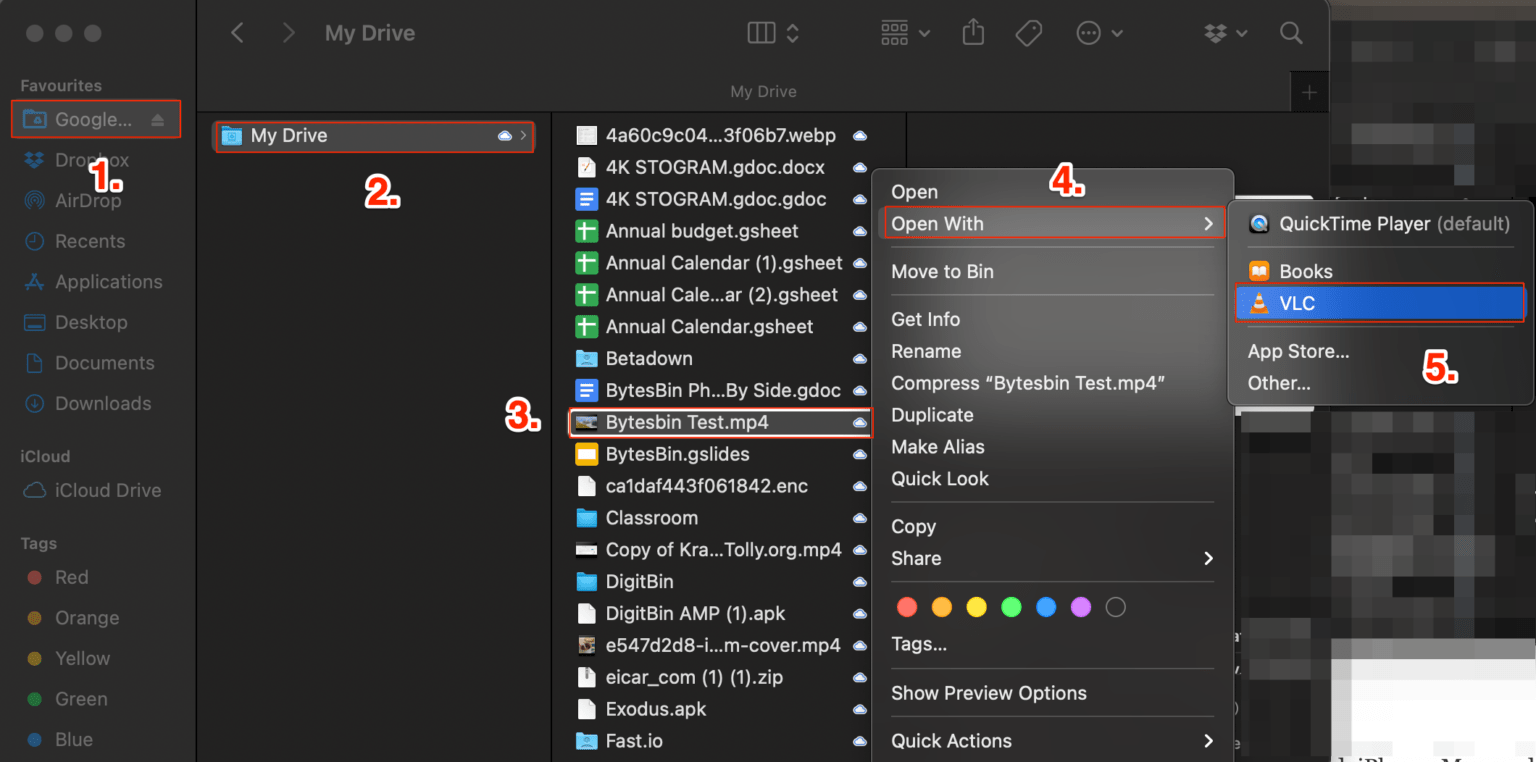
Task: Open tag options via the Tags toolbar icon
Action: click(1028, 33)
